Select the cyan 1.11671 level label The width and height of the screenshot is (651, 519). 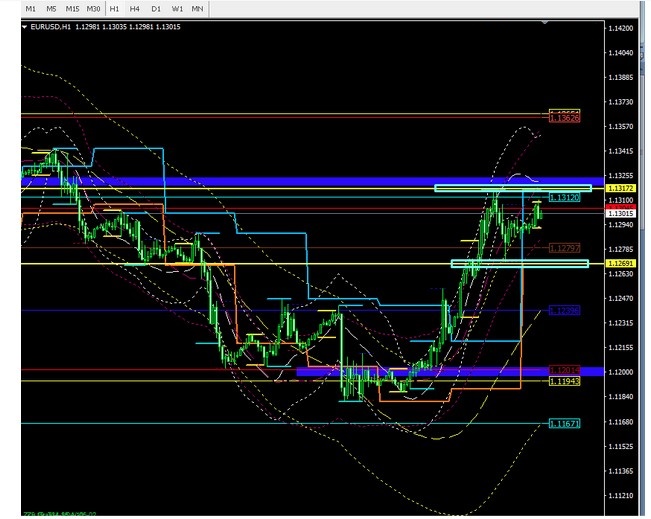click(567, 424)
